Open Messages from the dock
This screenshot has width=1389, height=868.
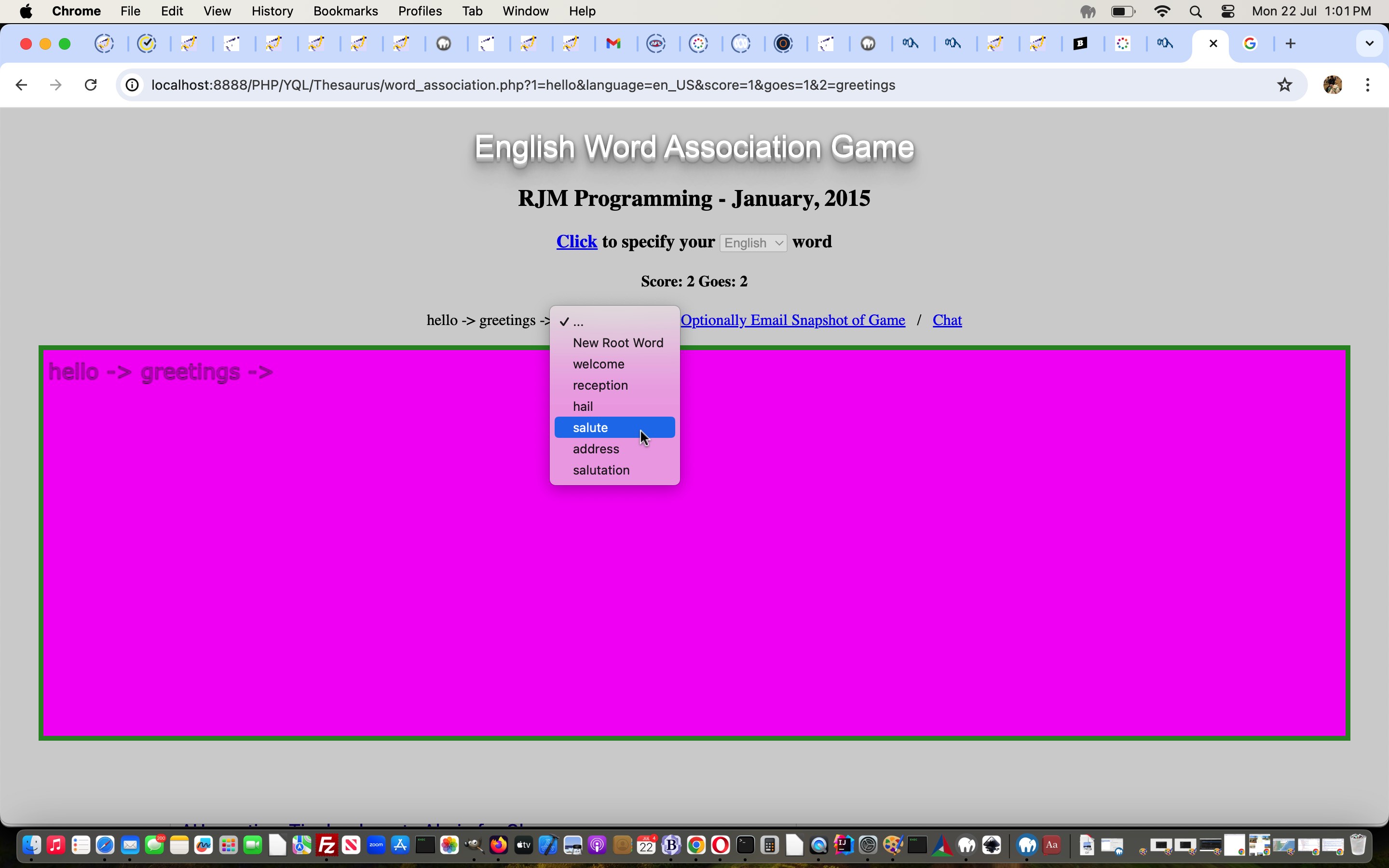click(x=154, y=845)
